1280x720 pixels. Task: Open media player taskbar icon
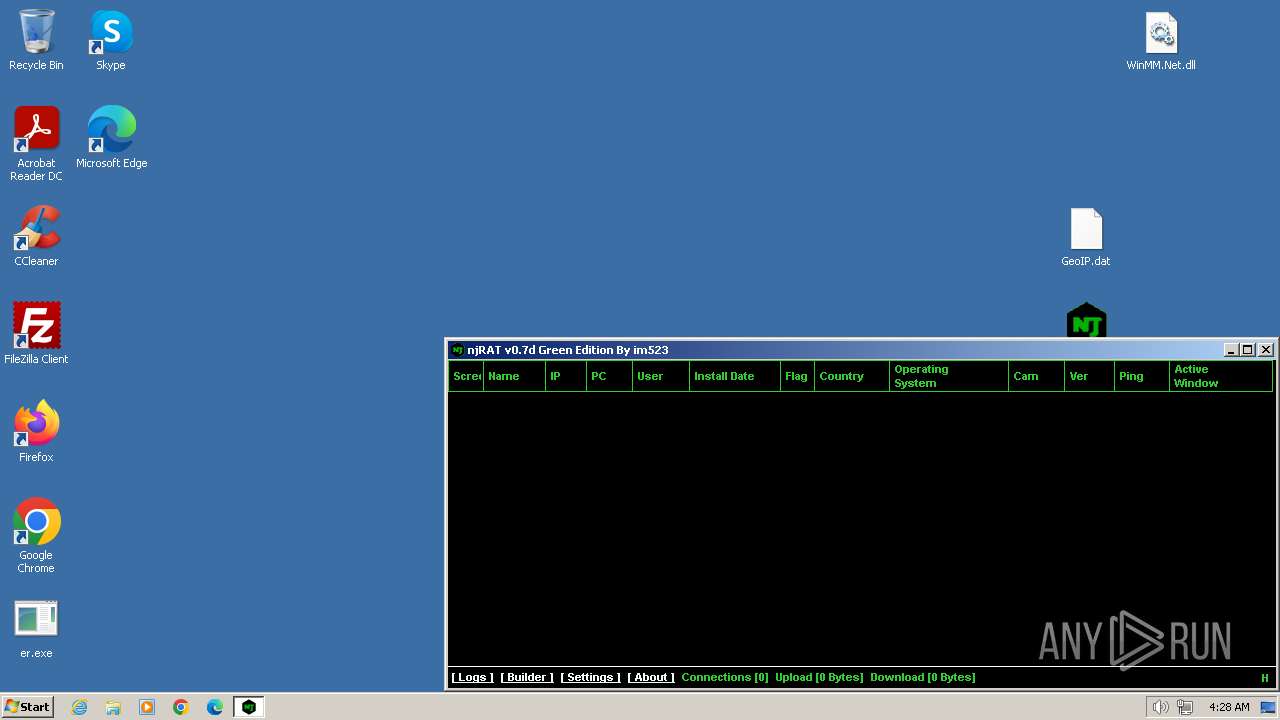(147, 707)
